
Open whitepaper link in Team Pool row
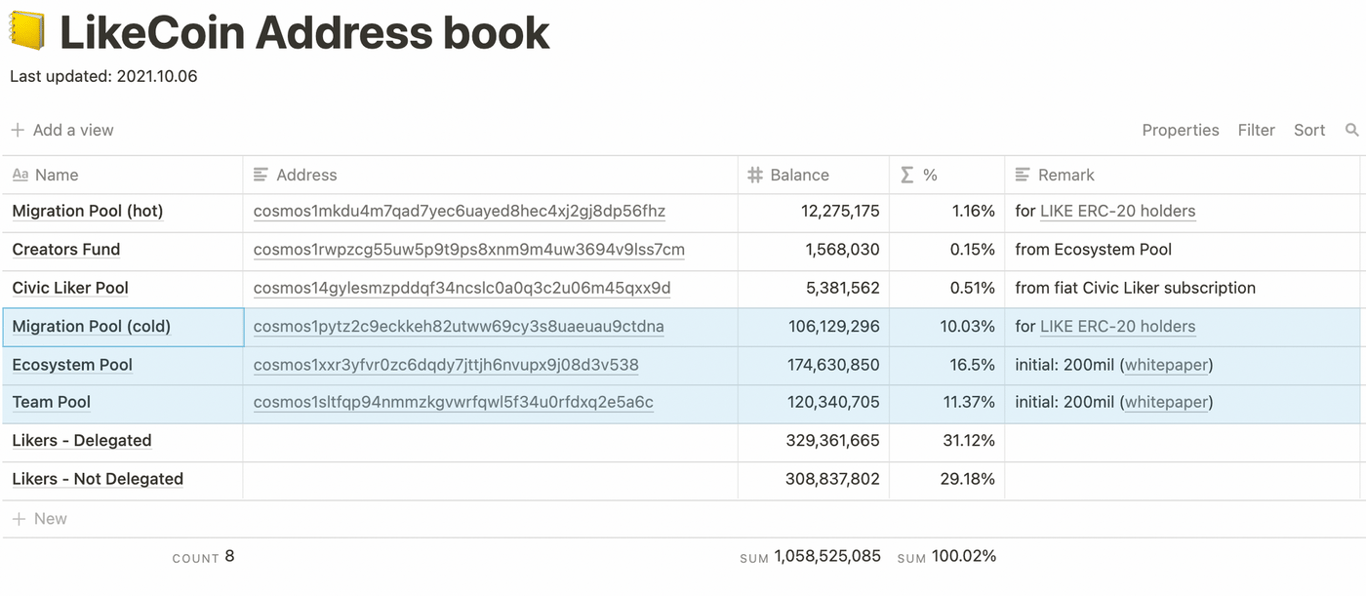coord(1166,402)
